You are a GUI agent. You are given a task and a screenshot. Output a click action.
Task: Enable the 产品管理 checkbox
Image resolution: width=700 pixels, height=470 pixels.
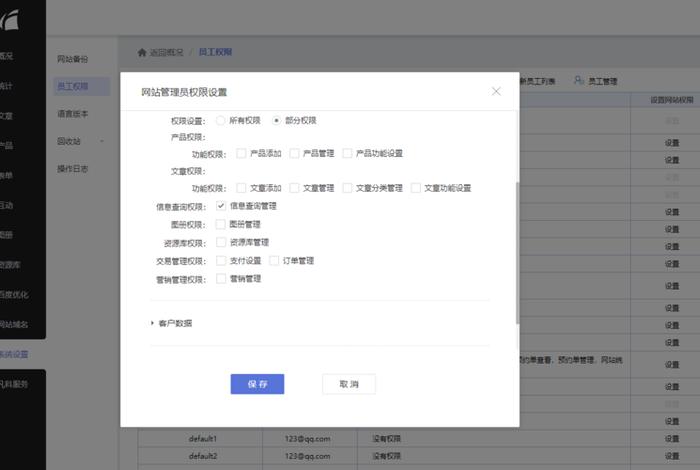(x=294, y=153)
